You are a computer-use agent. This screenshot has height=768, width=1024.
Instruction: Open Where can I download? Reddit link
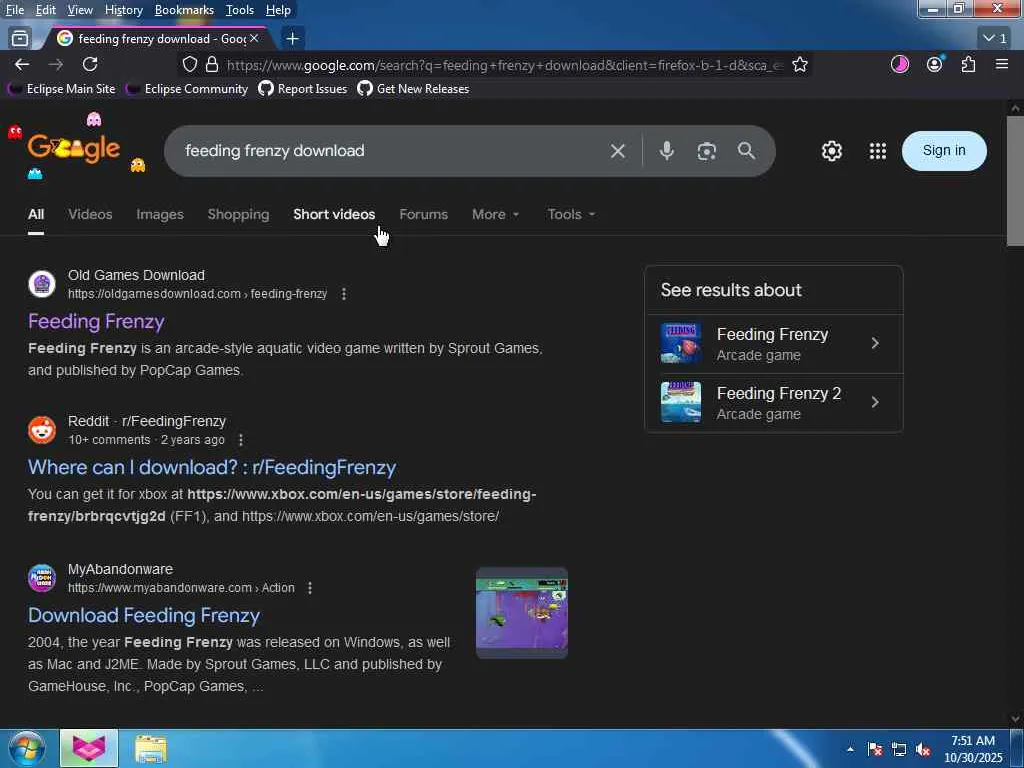point(212,468)
